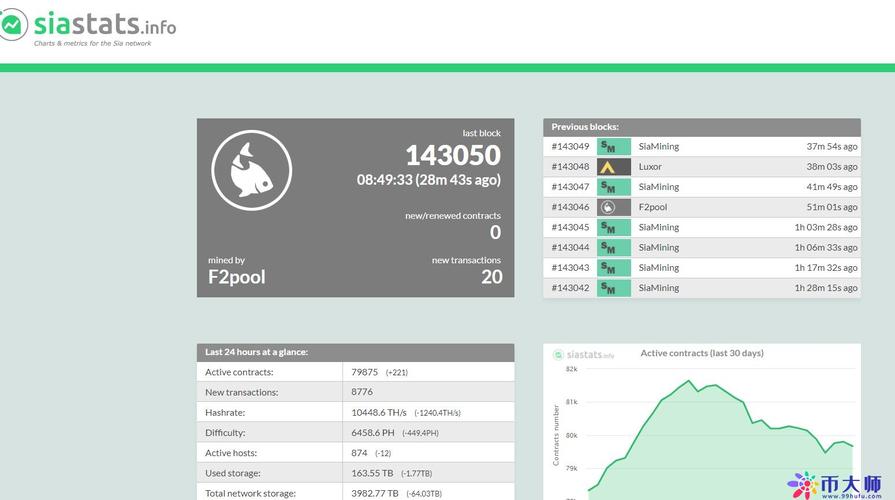Click the new/renewed contracts value 0
The width and height of the screenshot is (895, 500).
[x=495, y=232]
